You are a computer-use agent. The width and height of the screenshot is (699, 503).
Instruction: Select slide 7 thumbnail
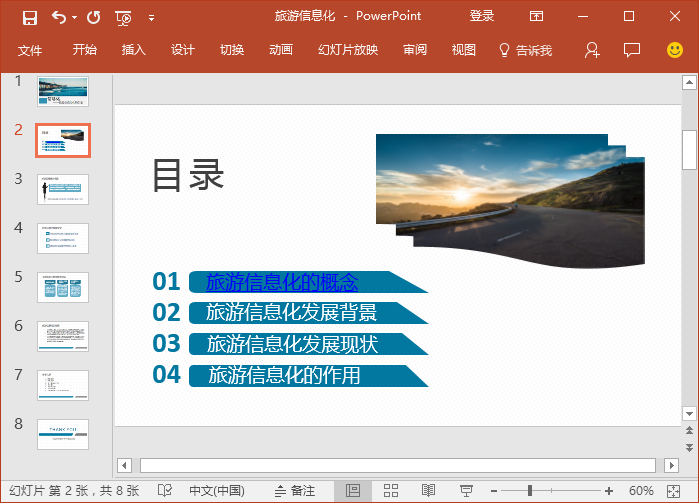pos(63,386)
